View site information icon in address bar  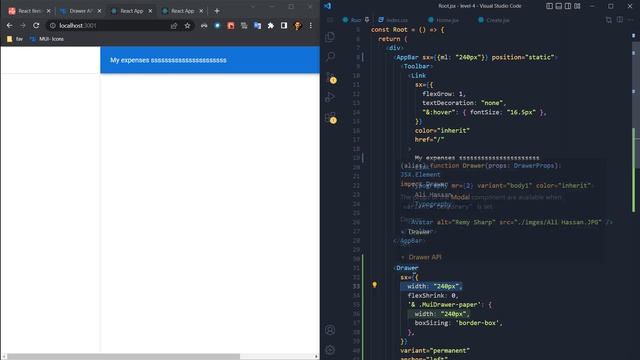click(53, 25)
